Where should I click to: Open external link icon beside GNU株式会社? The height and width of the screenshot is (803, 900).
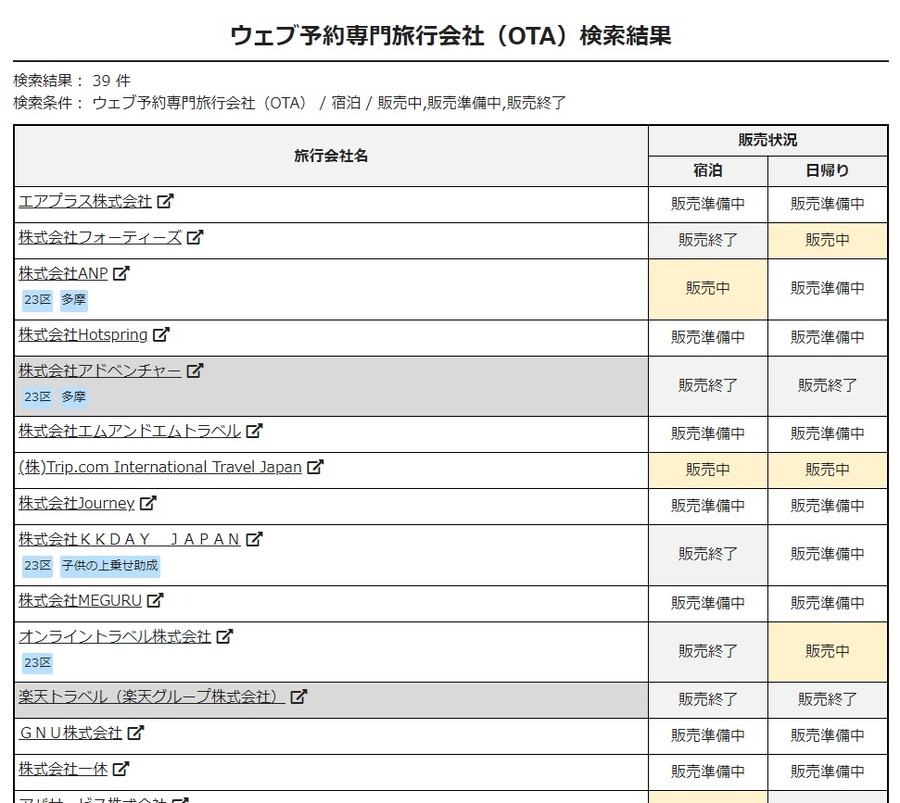(135, 732)
